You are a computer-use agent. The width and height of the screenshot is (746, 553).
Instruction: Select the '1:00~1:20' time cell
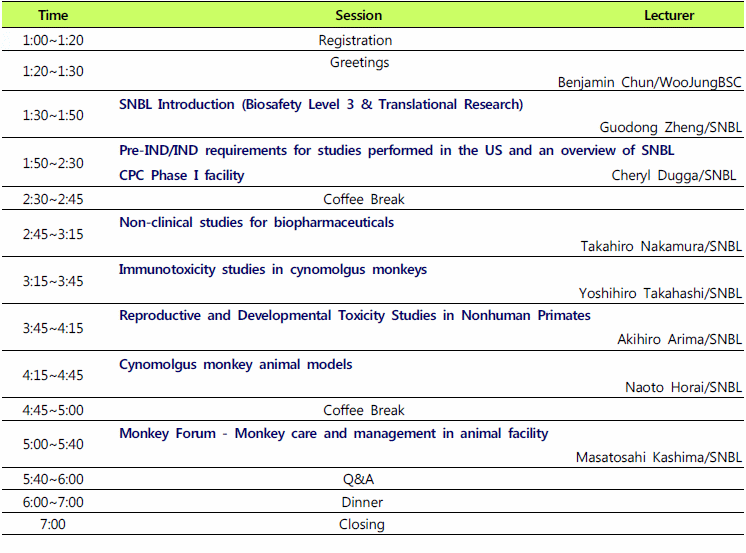coord(53,40)
